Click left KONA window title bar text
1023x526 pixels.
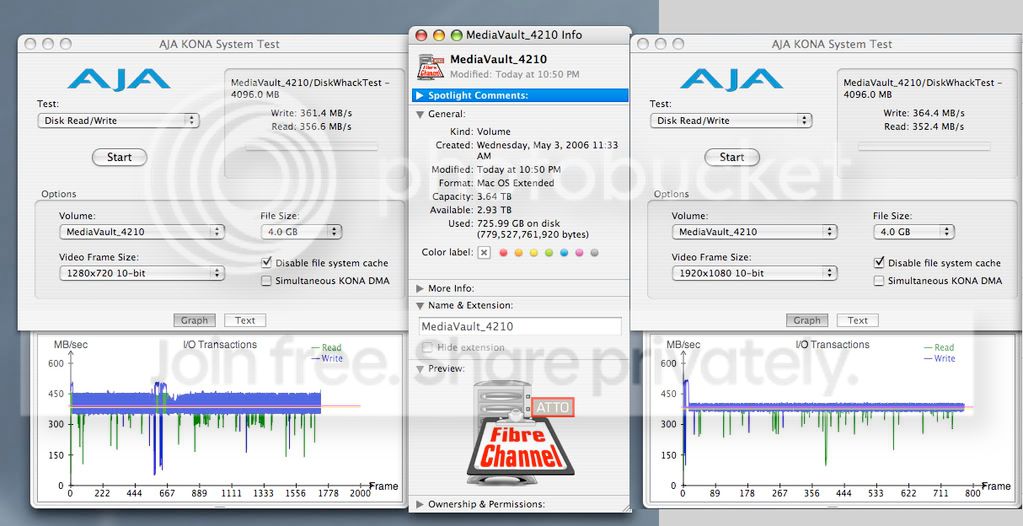pos(219,44)
